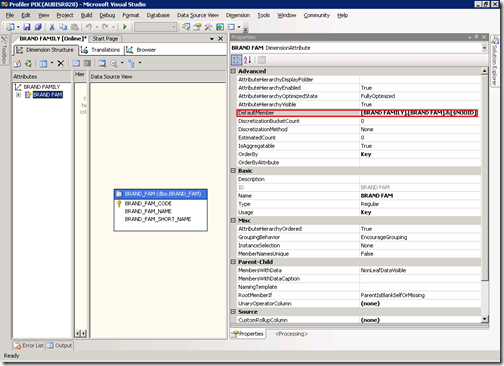Click the Property Pages icon in Properties
The image size is (504, 366).
(x=262, y=60)
